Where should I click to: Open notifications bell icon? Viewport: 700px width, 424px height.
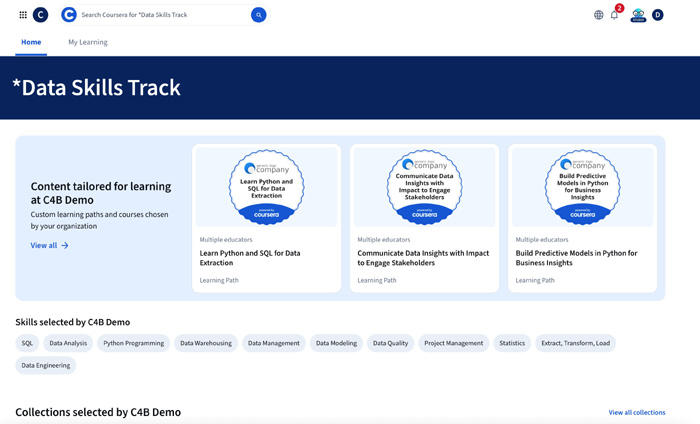tap(615, 15)
